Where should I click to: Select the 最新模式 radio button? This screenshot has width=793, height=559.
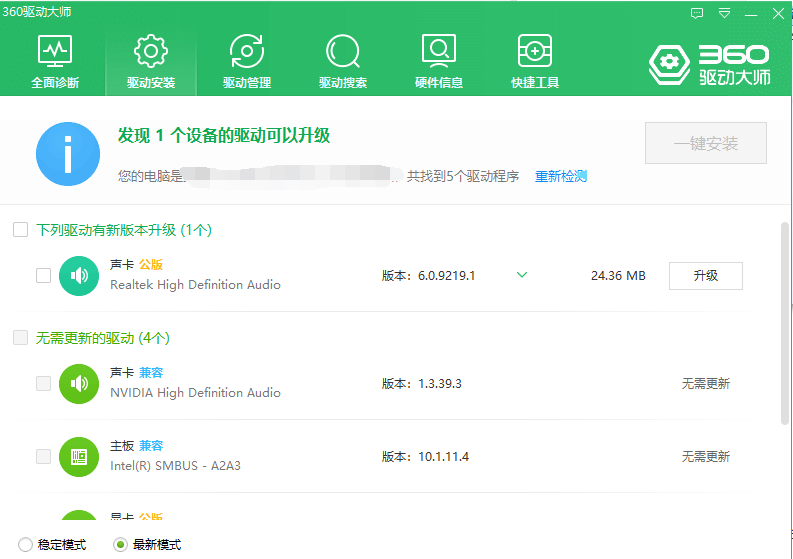[120, 545]
